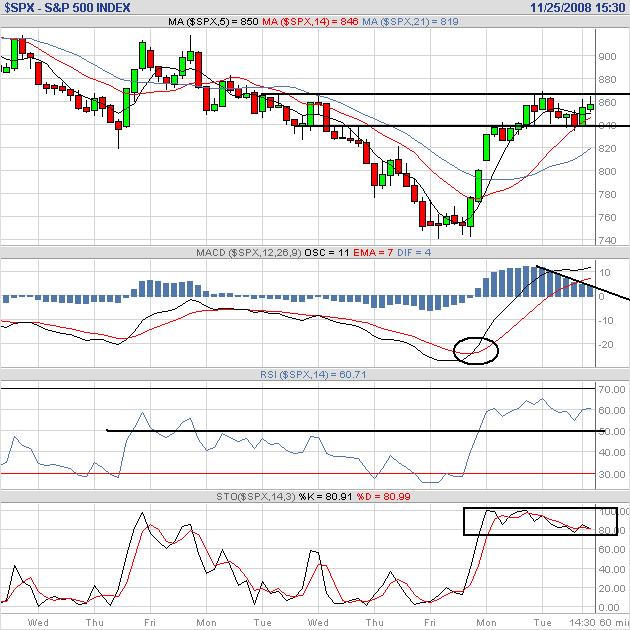Click the 880 price axis label
The image size is (630, 630).
tap(607, 80)
